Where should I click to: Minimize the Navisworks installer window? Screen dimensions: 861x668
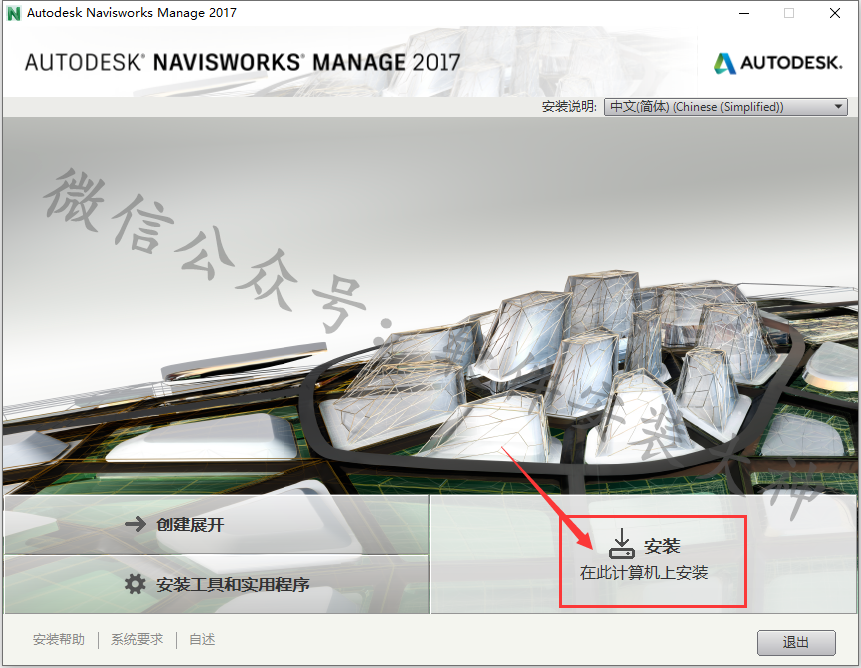744,13
